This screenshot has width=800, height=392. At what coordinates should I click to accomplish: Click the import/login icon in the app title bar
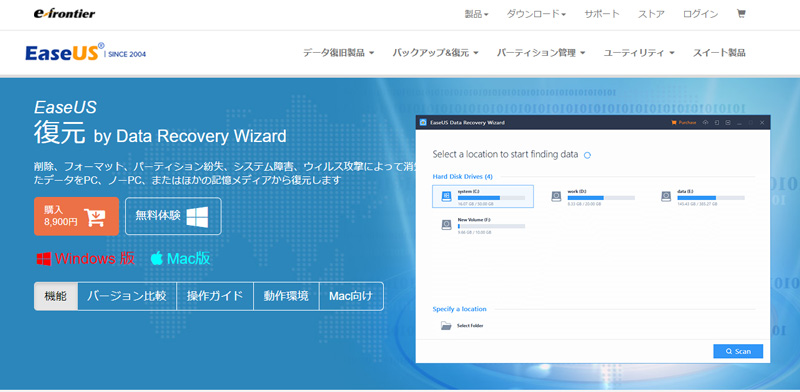(717, 122)
